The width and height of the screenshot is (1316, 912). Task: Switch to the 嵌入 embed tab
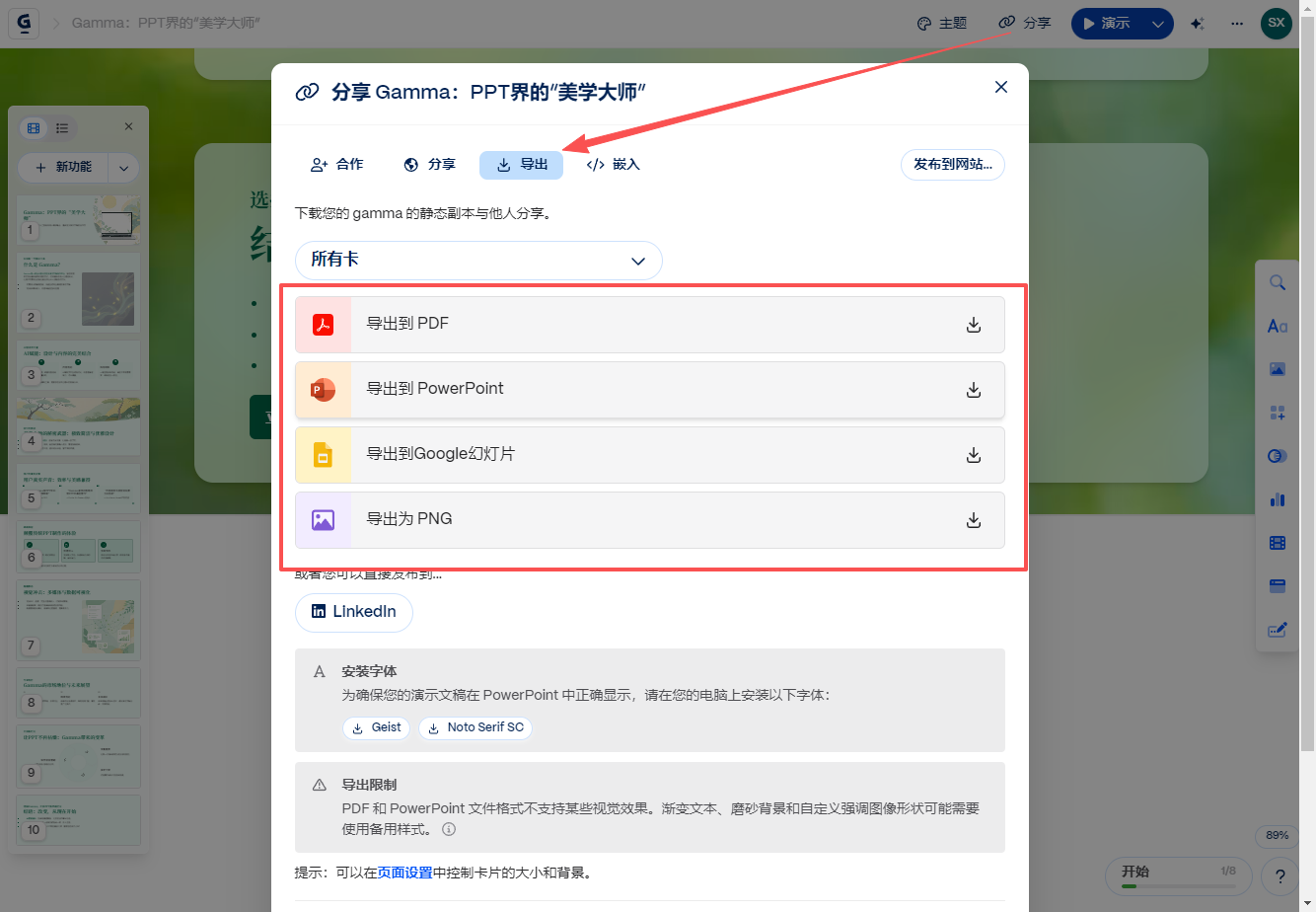coord(614,165)
